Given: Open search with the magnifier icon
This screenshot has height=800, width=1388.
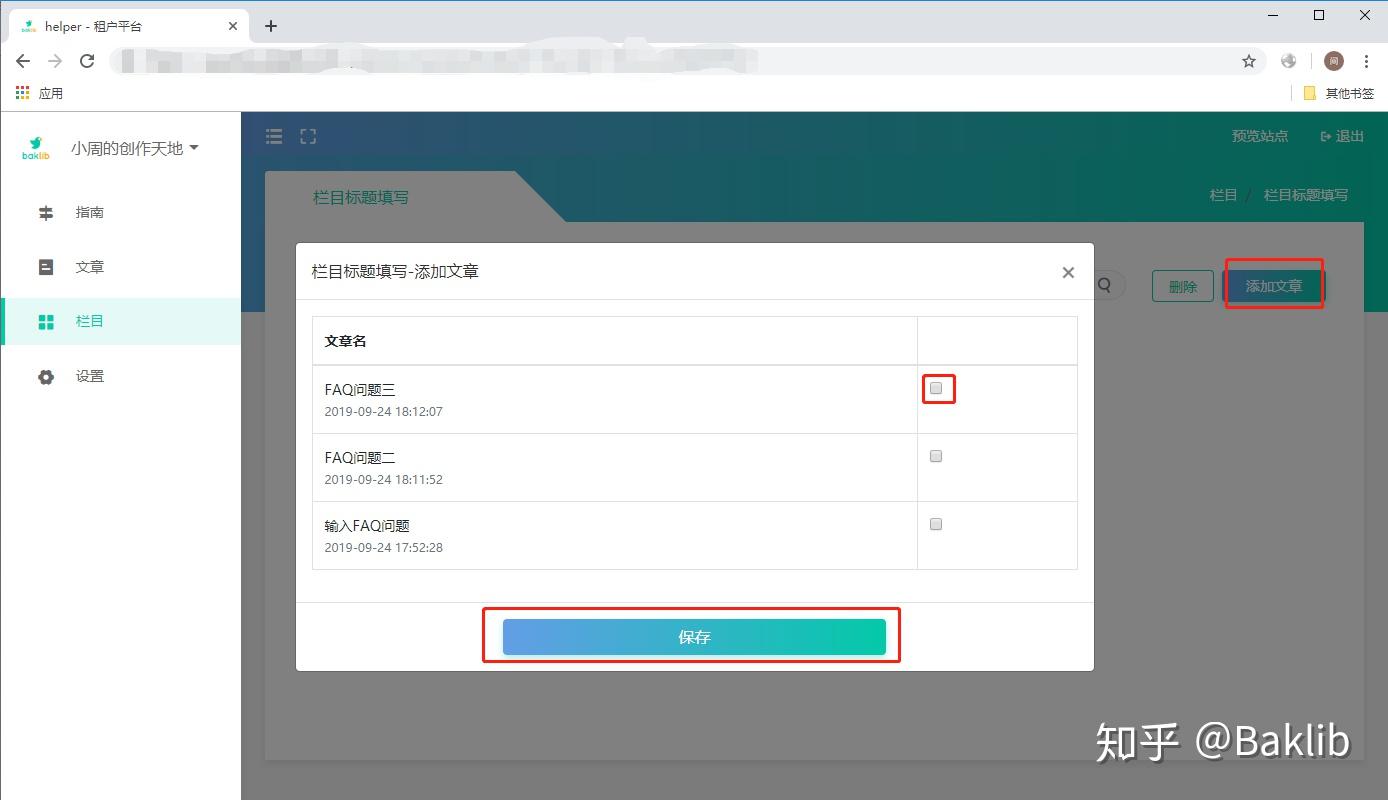Looking at the screenshot, I should tap(1104, 285).
